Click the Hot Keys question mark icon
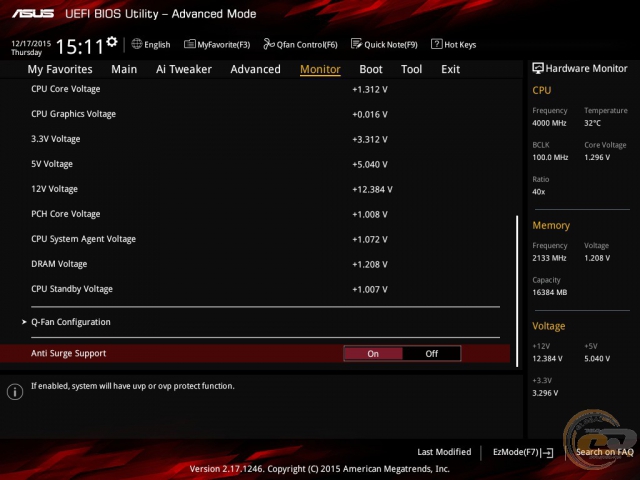 click(x=436, y=44)
